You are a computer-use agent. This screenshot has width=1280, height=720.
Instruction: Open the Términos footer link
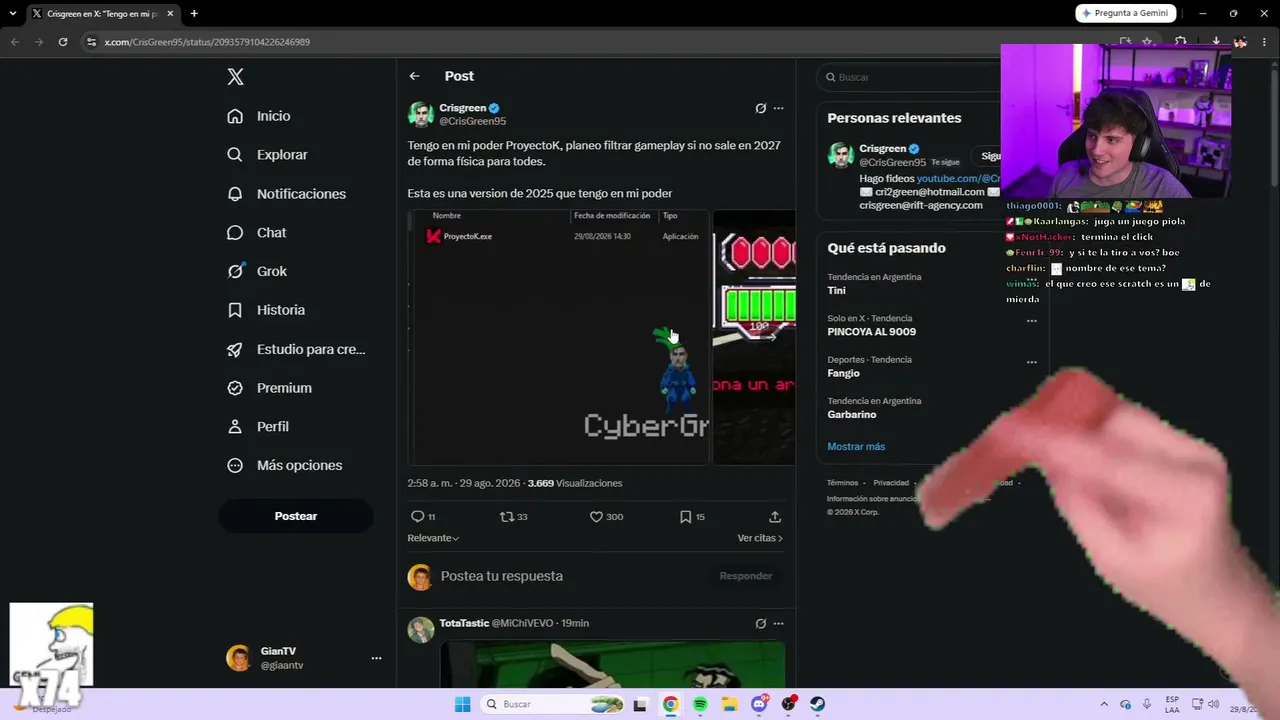pyautogui.click(x=842, y=483)
